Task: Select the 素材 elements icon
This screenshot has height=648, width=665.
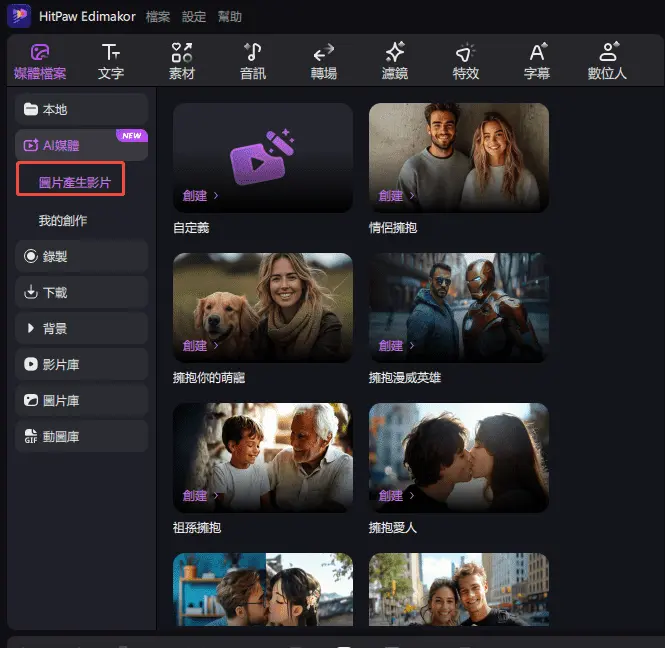Action: coord(182,61)
